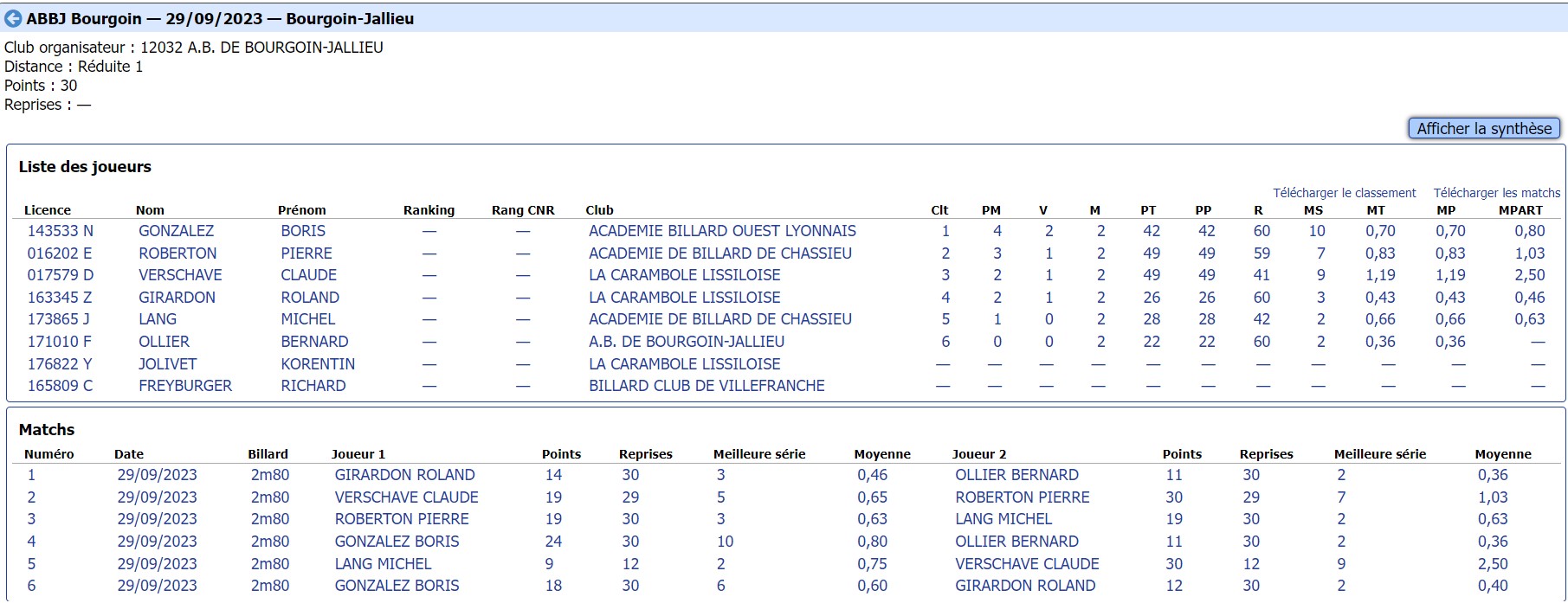Click match 2 Joueur 2 ROBERTON PIERRE

[1023, 497]
